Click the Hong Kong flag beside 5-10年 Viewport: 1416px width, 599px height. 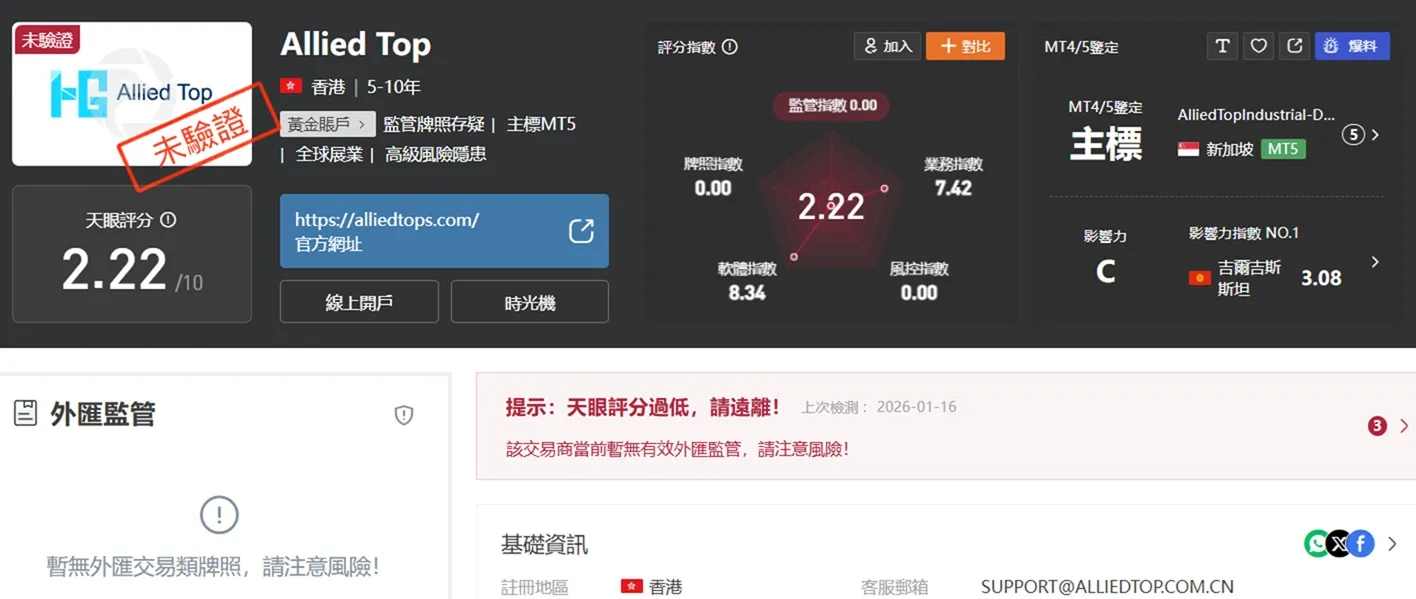point(291,87)
